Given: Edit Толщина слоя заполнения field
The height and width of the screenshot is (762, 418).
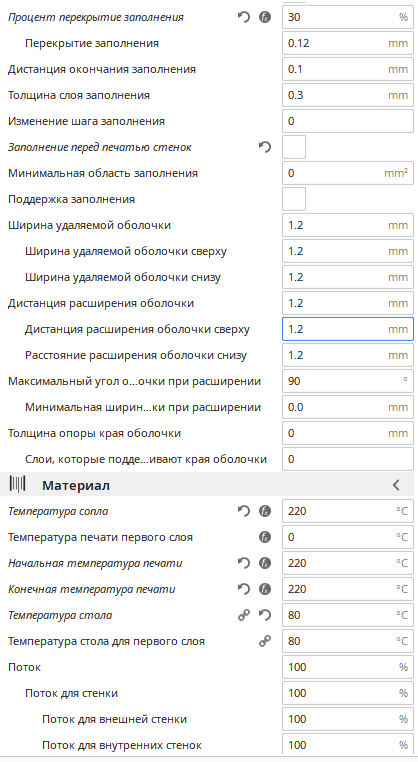Looking at the screenshot, I should click(348, 95).
